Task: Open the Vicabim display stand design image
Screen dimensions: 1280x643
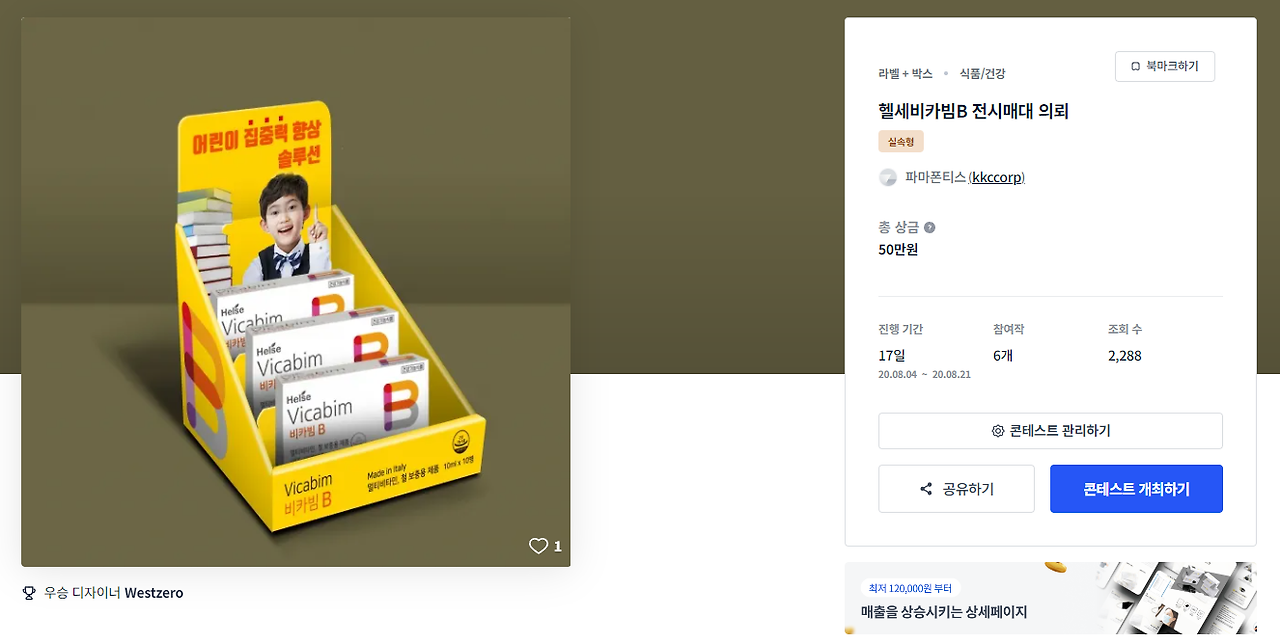Action: (x=296, y=292)
